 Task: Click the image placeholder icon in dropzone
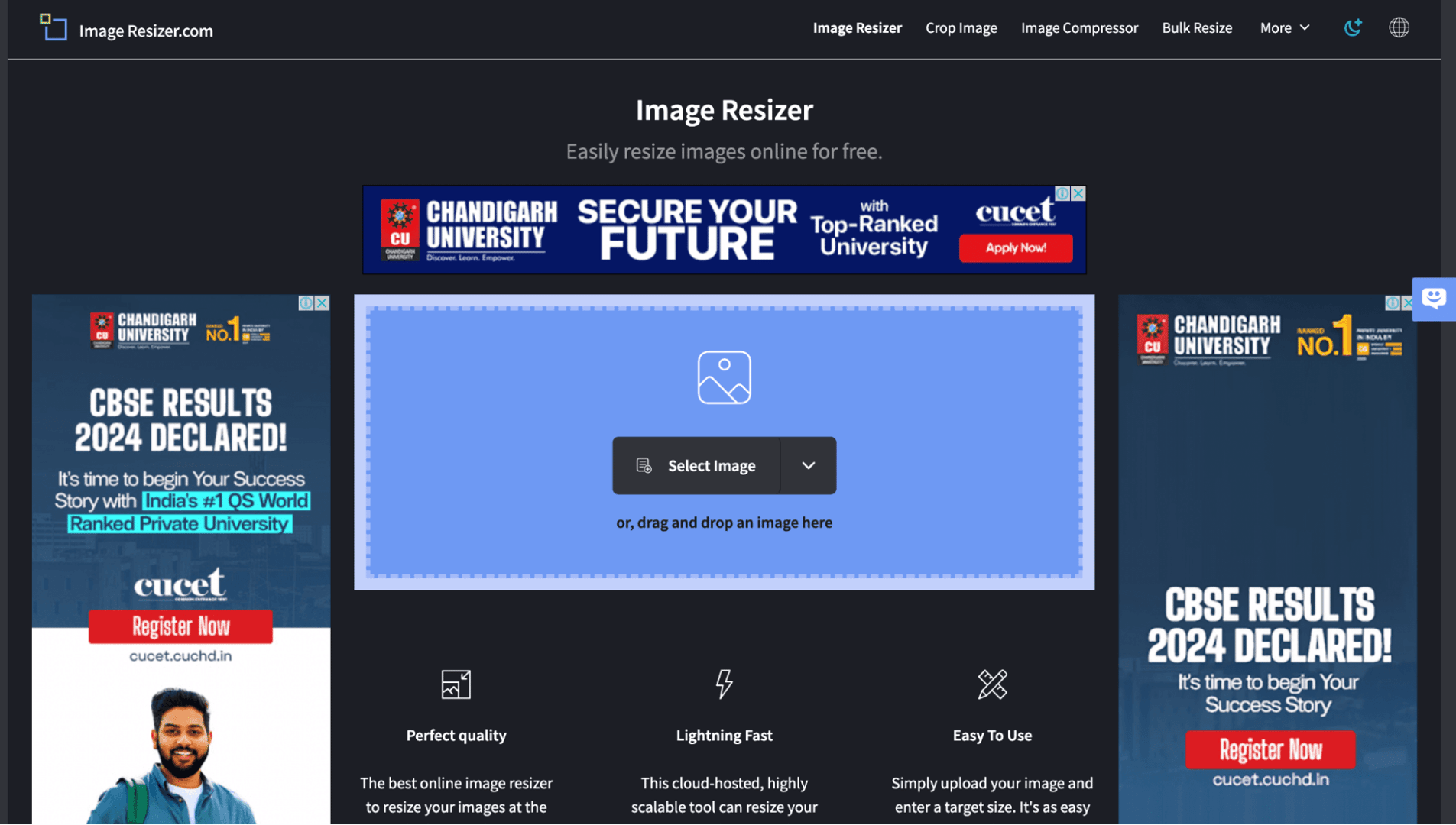click(724, 377)
